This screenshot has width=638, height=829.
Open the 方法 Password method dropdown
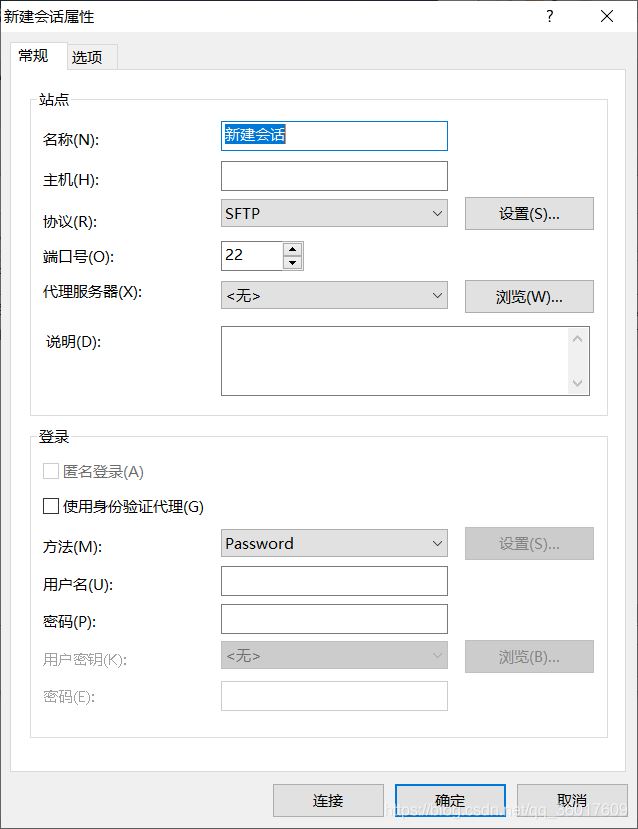point(334,544)
